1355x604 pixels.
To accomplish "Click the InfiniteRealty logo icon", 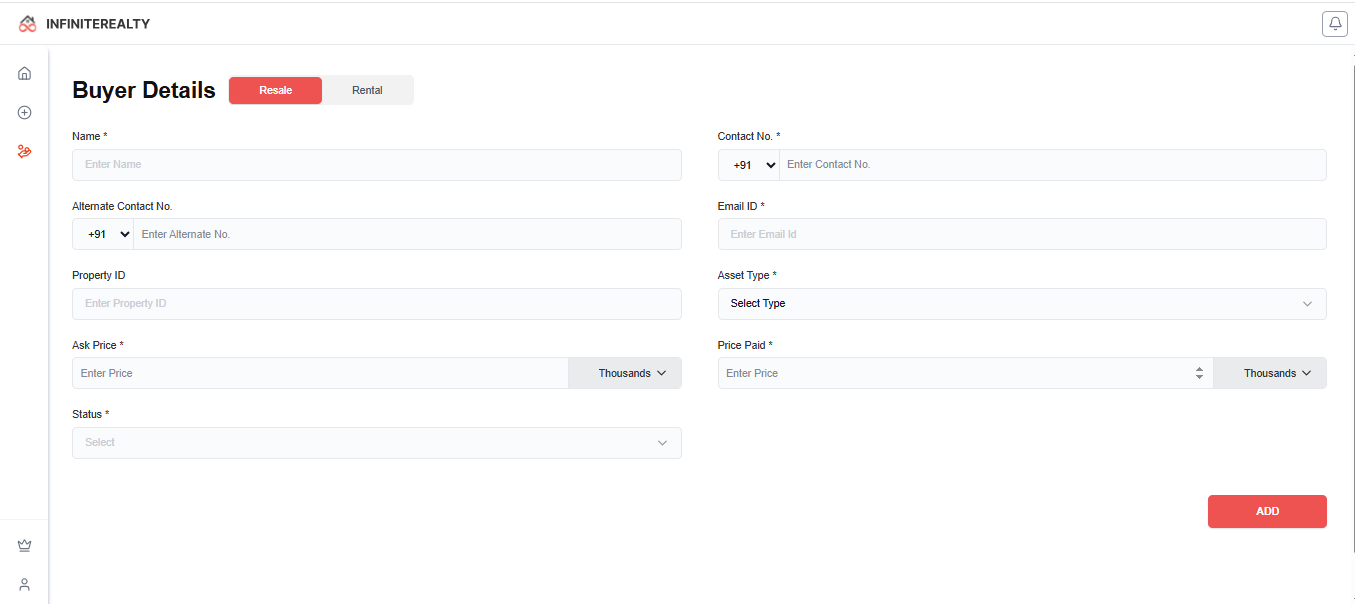I will pyautogui.click(x=28, y=23).
